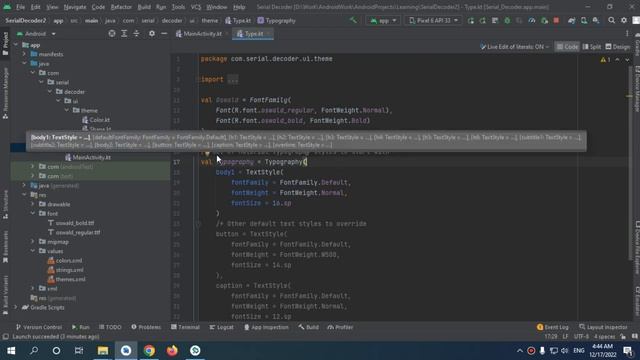Toggle the Resource Manager side tab
The width and height of the screenshot is (640, 360).
5,93
